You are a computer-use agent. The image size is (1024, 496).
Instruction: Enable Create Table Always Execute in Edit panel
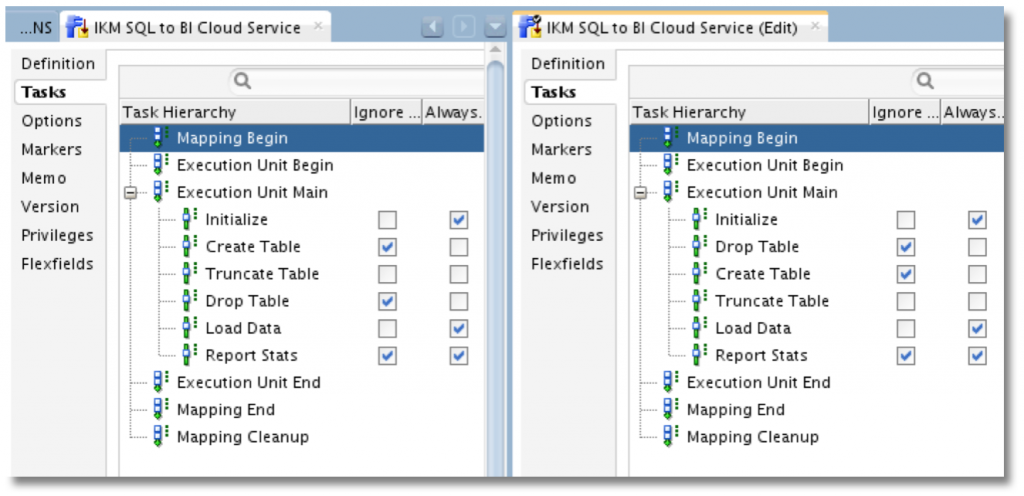pos(977,274)
